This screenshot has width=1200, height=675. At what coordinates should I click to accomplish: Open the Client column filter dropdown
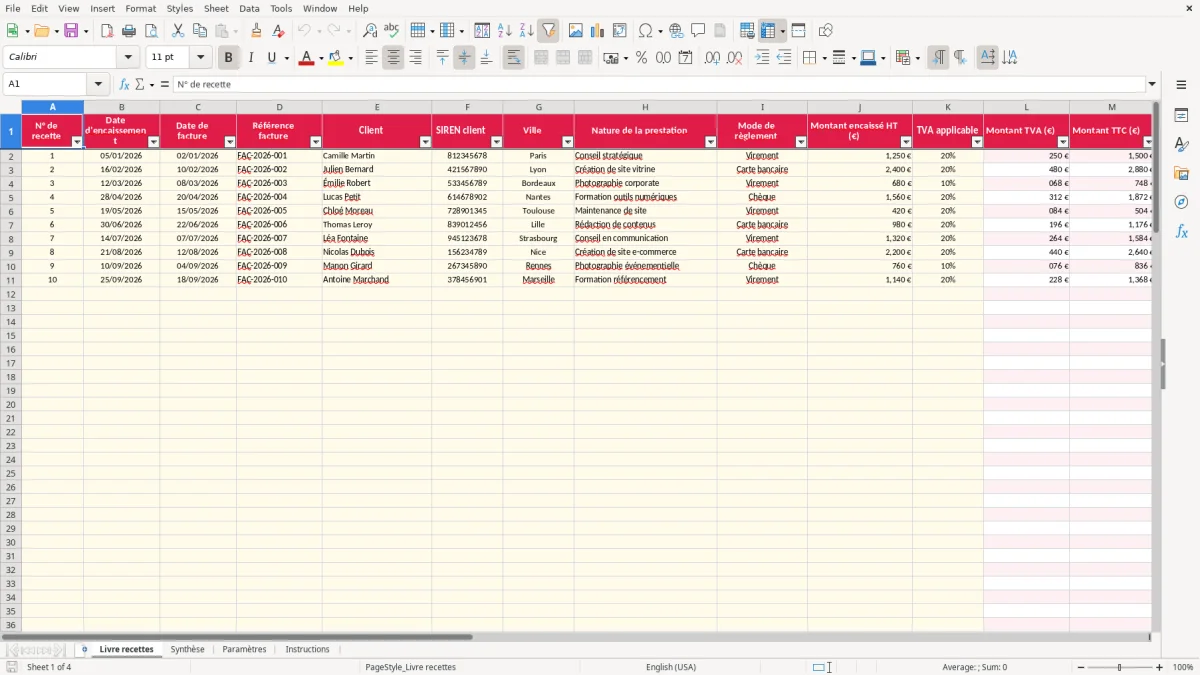[425, 142]
